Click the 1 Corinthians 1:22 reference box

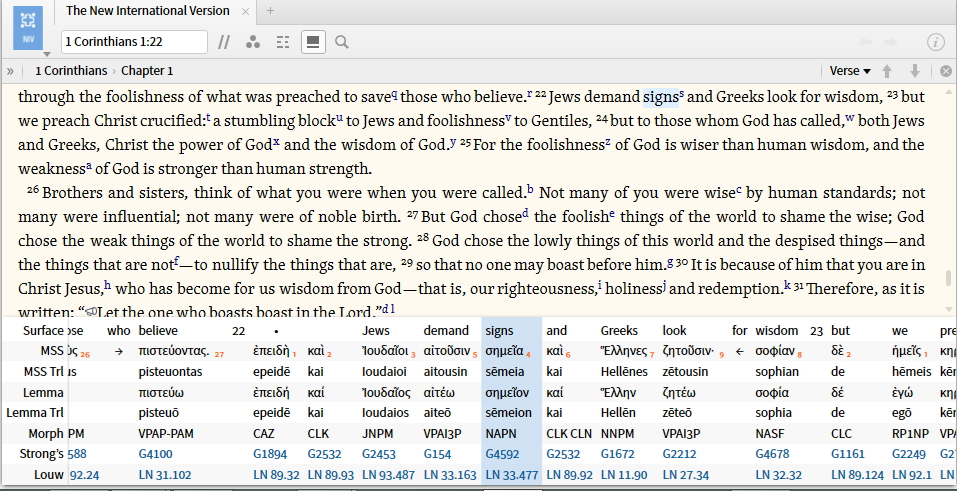coord(134,42)
